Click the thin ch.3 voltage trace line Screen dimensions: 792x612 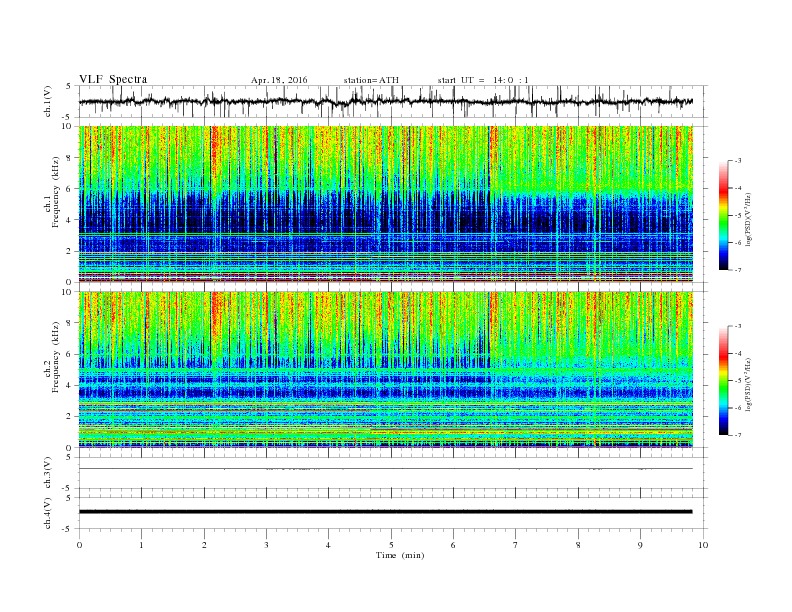tap(385, 469)
